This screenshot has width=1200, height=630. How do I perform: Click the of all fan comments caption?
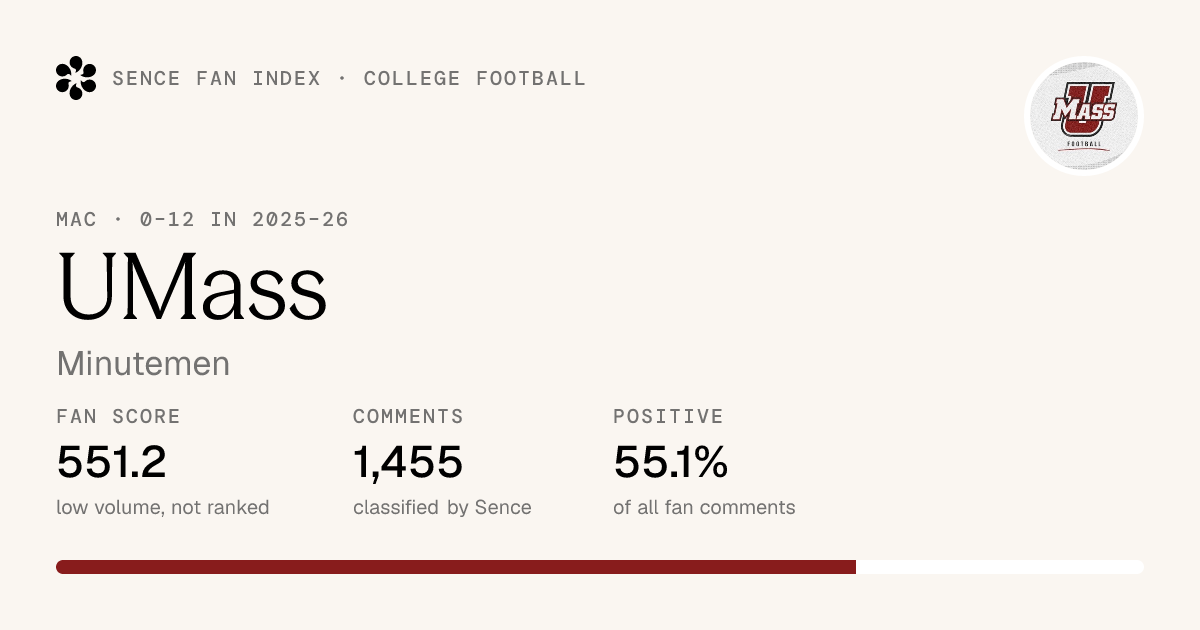click(x=704, y=507)
